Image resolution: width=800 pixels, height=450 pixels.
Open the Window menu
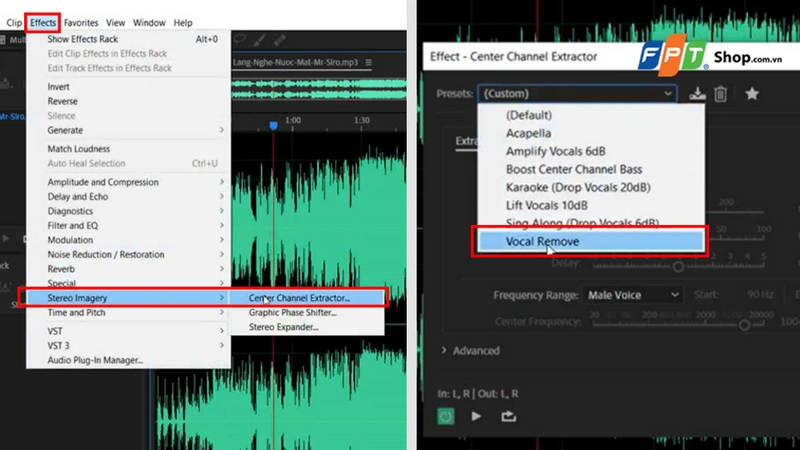[x=149, y=22]
